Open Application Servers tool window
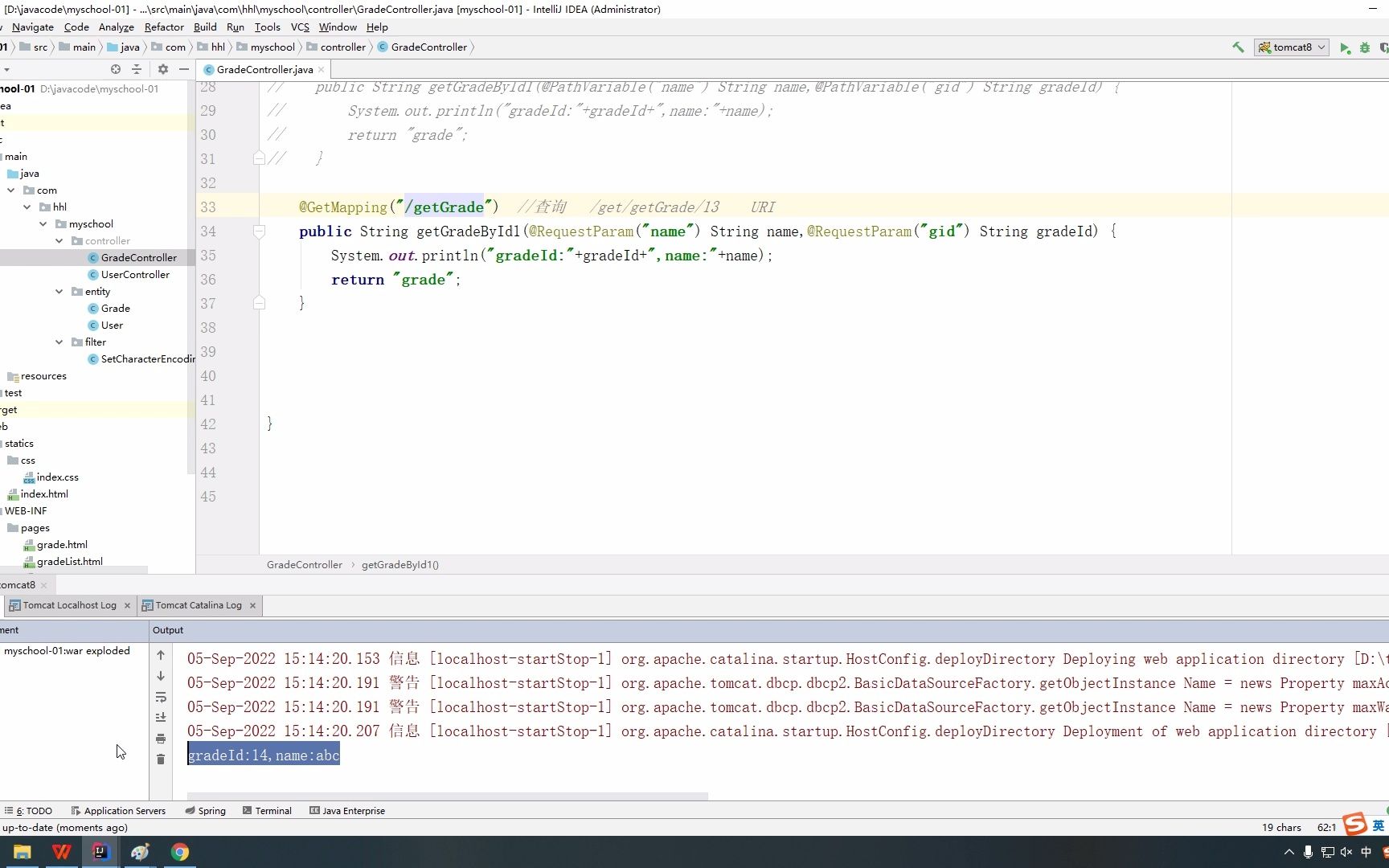The height and width of the screenshot is (868, 1389). point(118,811)
